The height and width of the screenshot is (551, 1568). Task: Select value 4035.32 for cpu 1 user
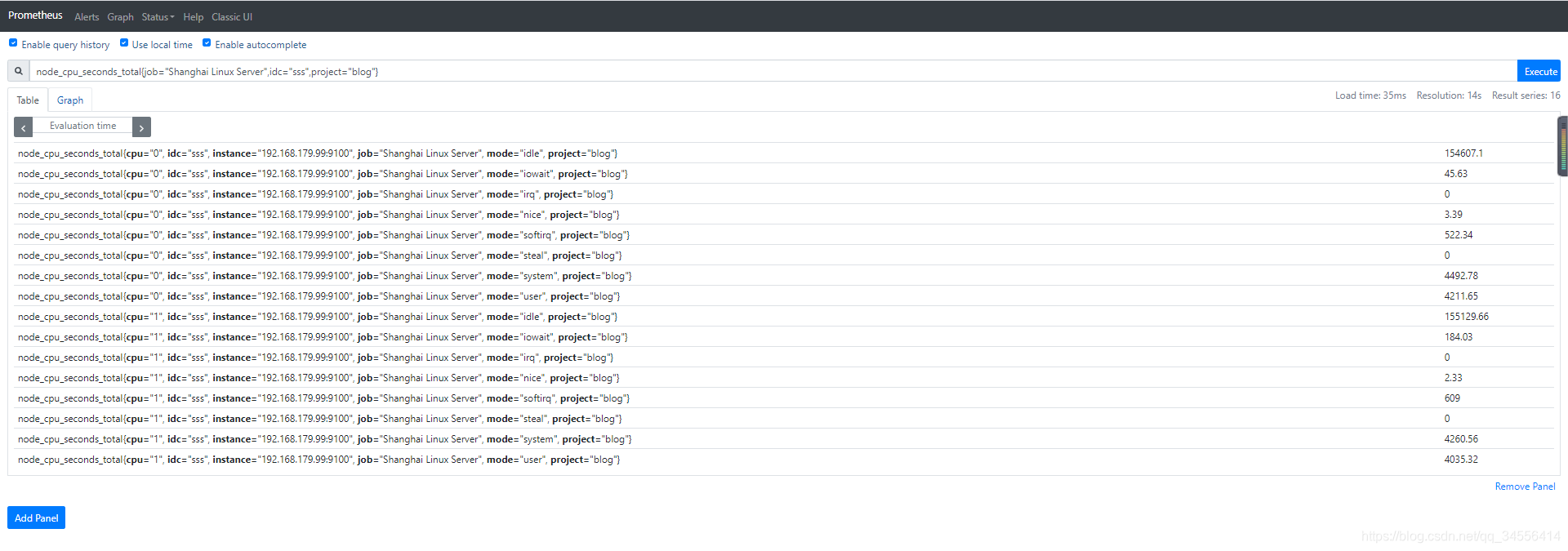(x=1461, y=460)
